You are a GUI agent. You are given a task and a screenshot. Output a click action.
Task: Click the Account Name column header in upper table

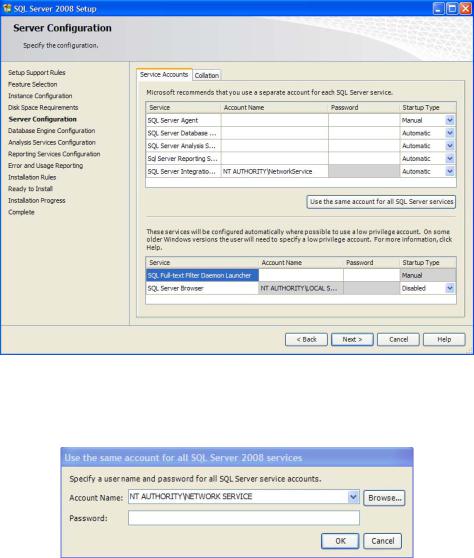pos(274,107)
